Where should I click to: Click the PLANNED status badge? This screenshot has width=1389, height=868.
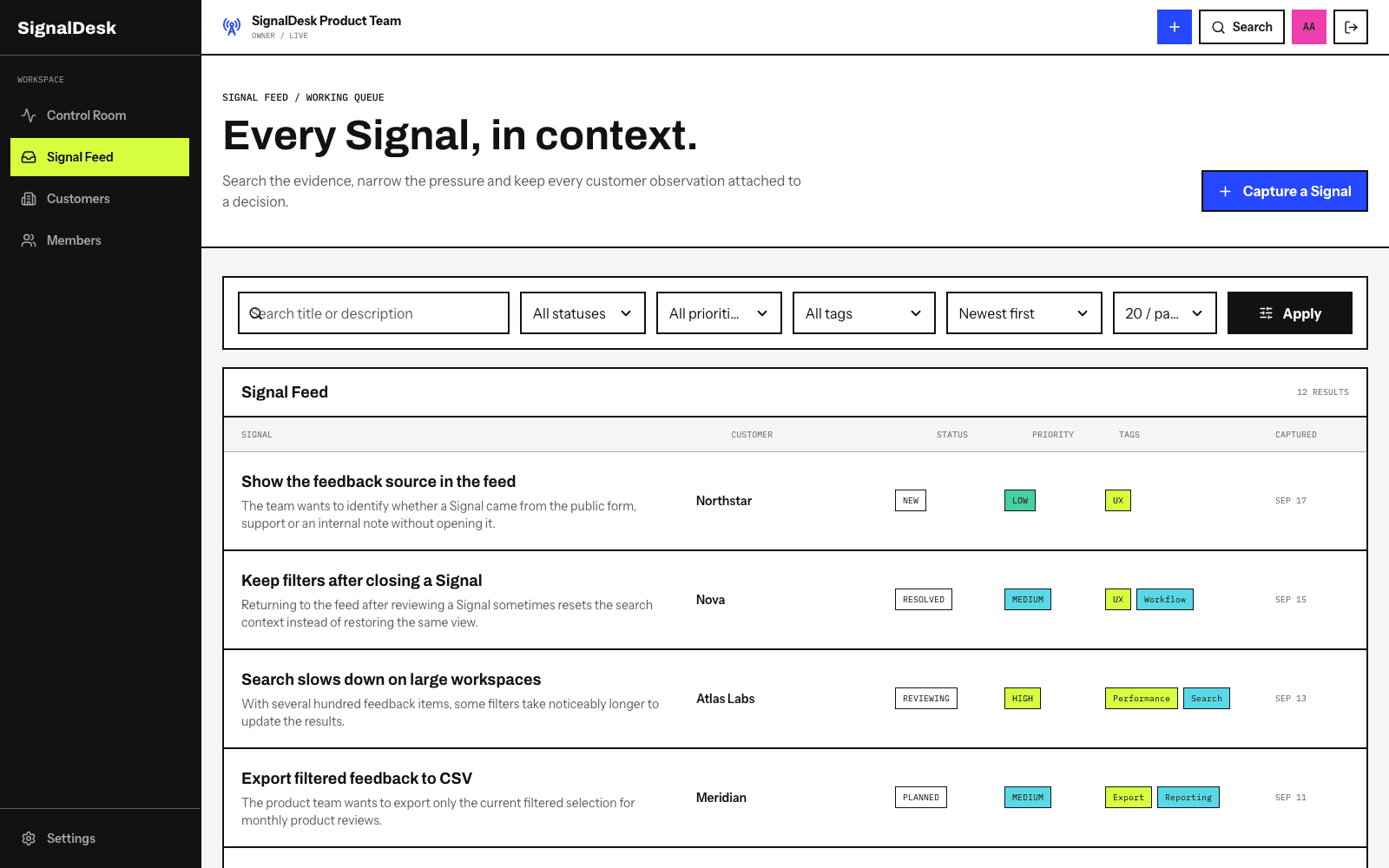[x=921, y=798]
